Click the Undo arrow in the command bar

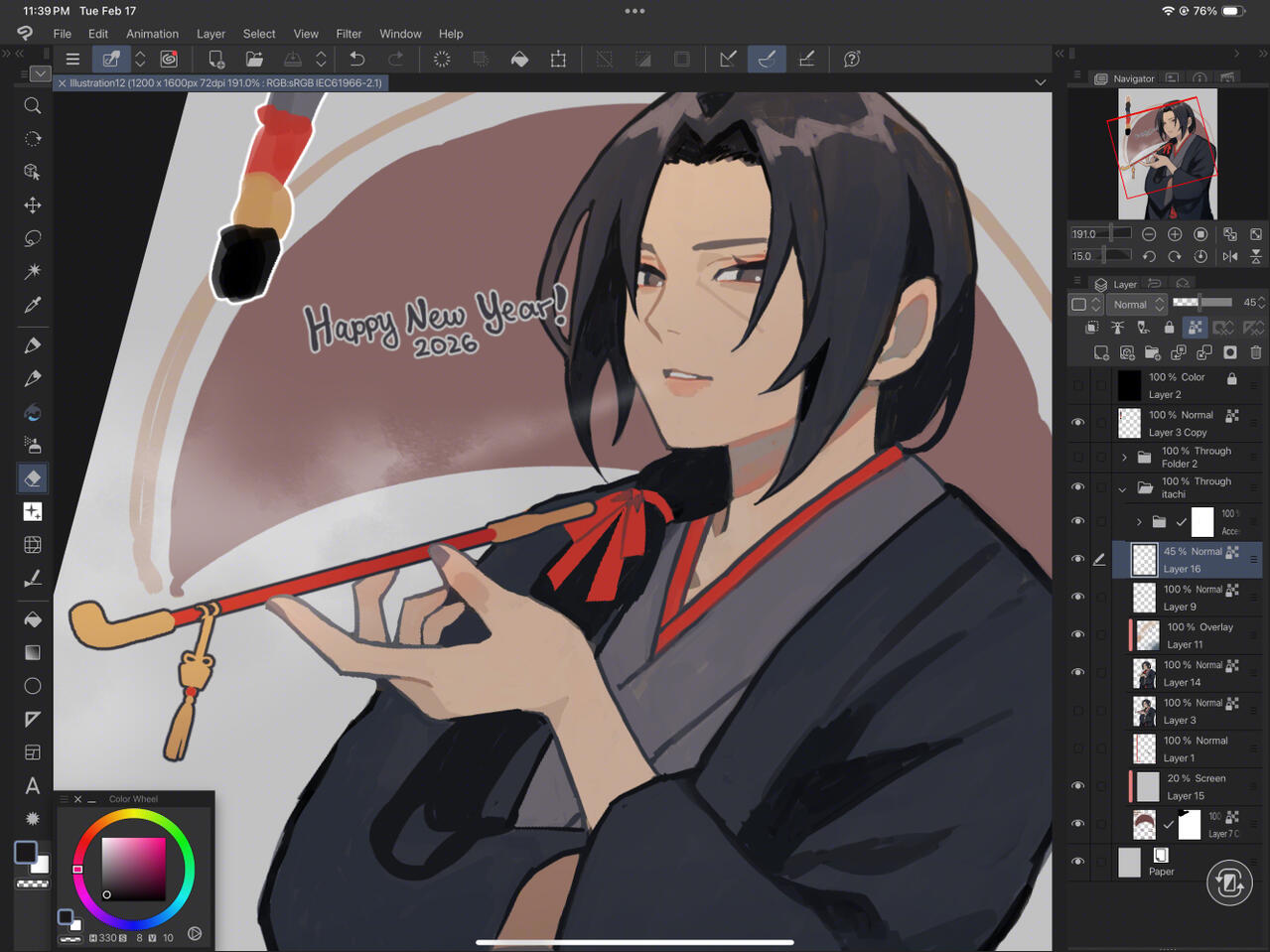[x=357, y=60]
